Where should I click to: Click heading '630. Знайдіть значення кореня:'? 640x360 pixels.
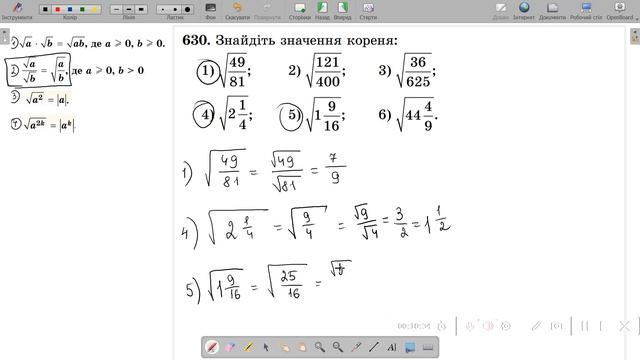tap(290, 40)
